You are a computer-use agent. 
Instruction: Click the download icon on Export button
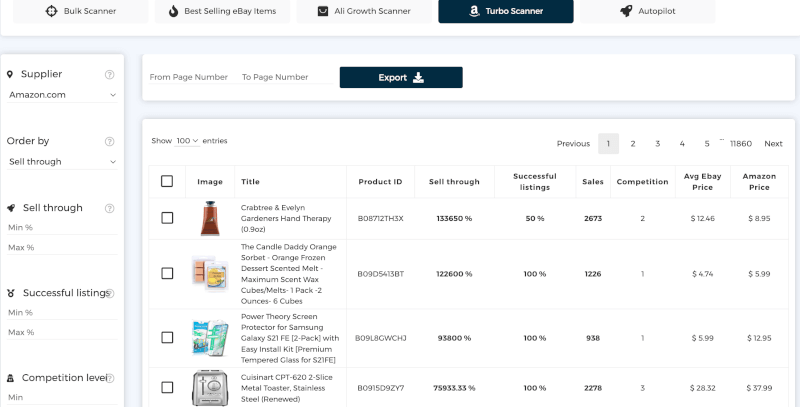coord(418,78)
